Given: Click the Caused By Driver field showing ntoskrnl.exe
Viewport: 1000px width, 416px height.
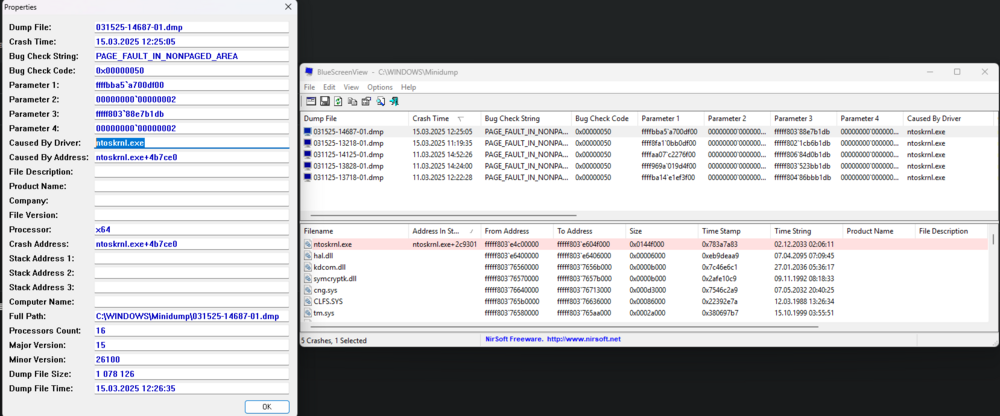Looking at the screenshot, I should 191,143.
